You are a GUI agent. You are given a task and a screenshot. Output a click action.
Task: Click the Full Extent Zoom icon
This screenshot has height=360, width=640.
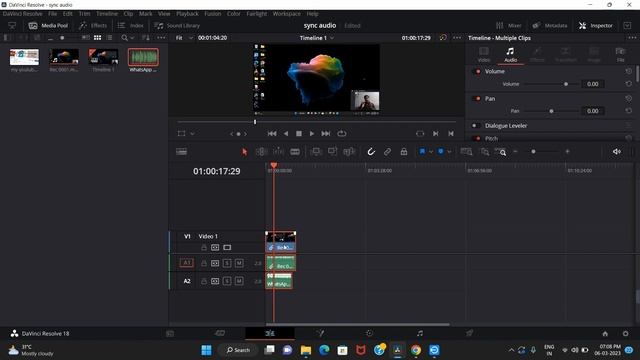pyautogui.click(x=466, y=152)
